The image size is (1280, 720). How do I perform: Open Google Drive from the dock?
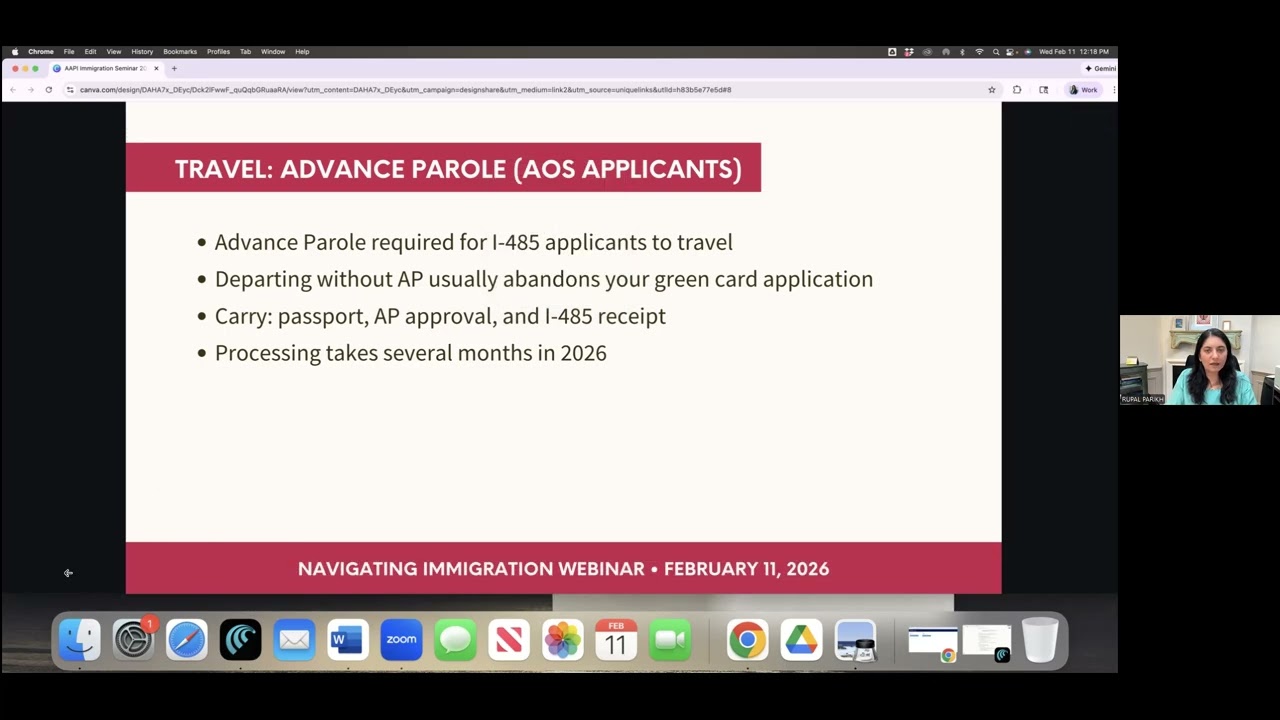click(801, 640)
